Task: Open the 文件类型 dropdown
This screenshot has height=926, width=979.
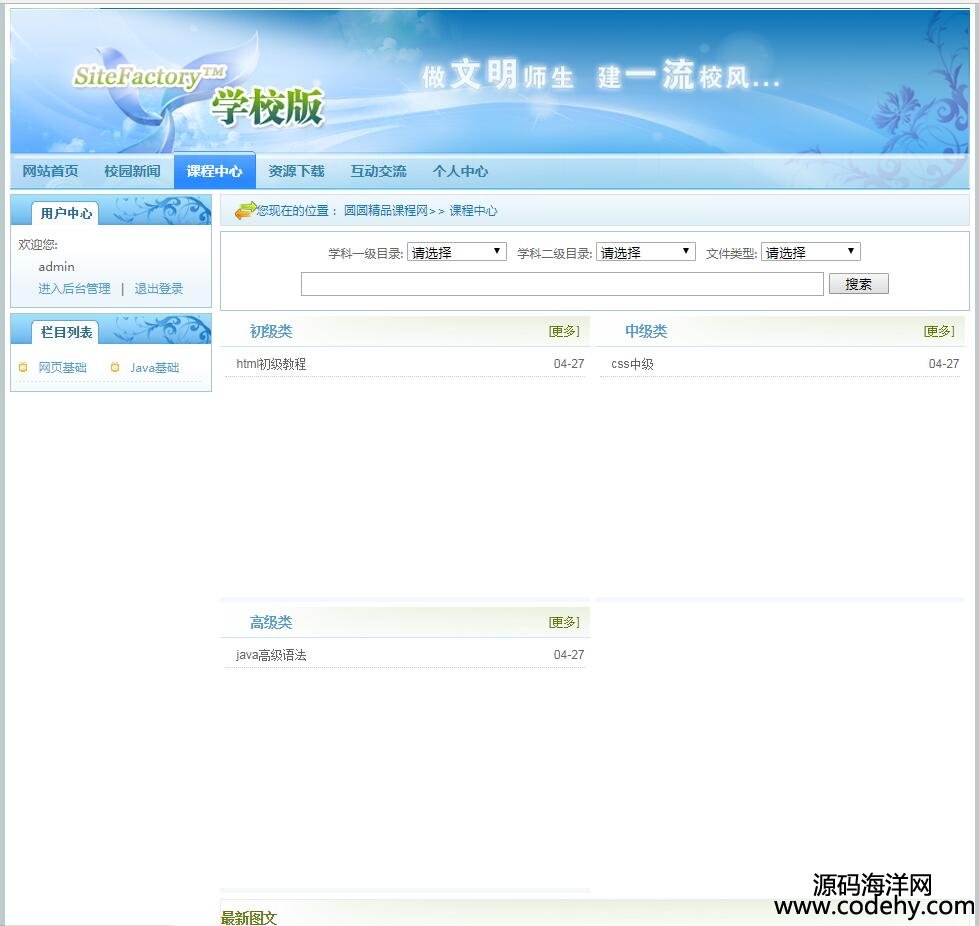Action: pyautogui.click(x=810, y=252)
